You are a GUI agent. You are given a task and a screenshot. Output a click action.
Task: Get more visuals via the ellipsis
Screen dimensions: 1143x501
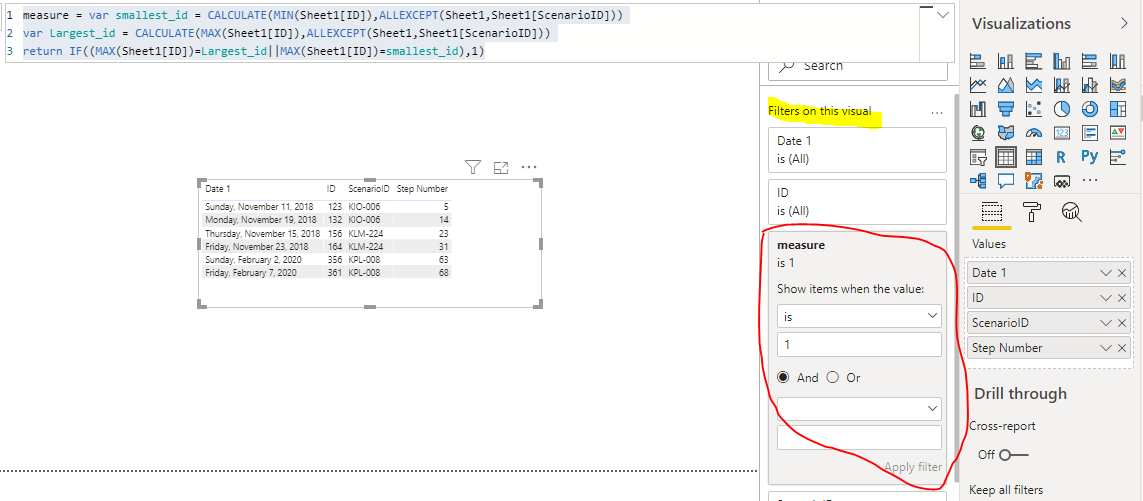coord(1090,180)
